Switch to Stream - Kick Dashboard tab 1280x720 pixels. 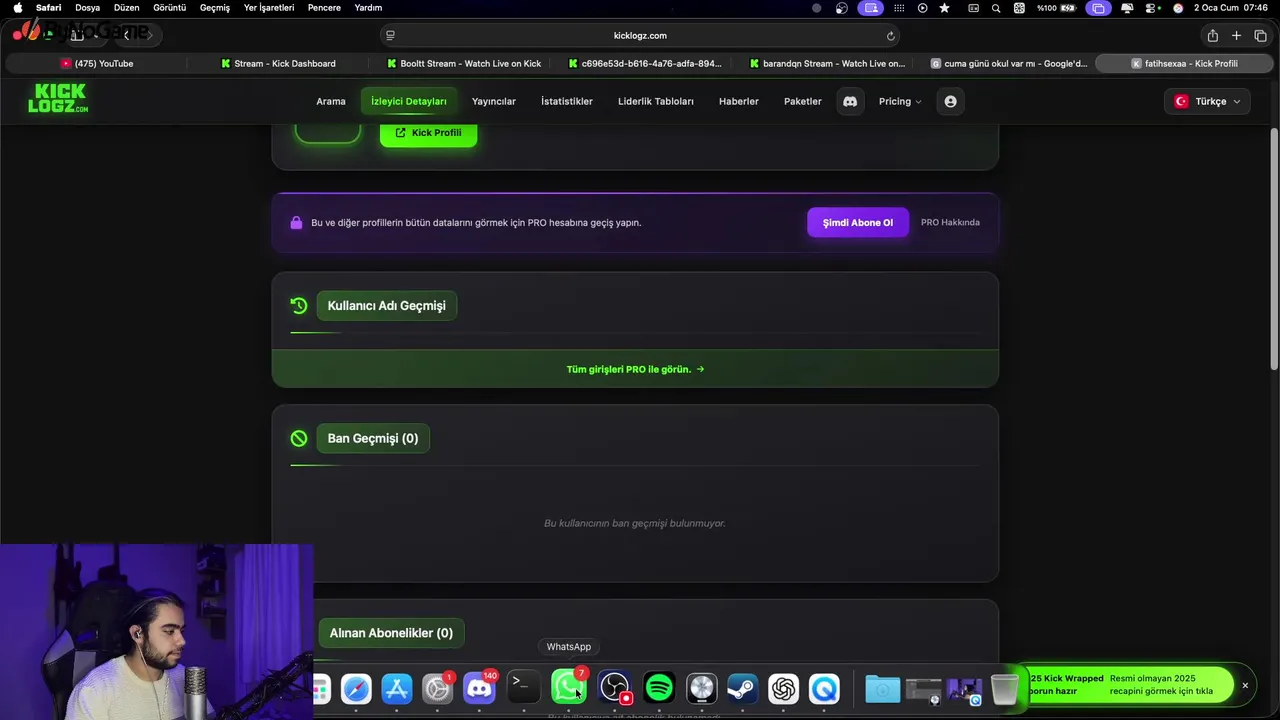(x=278, y=63)
